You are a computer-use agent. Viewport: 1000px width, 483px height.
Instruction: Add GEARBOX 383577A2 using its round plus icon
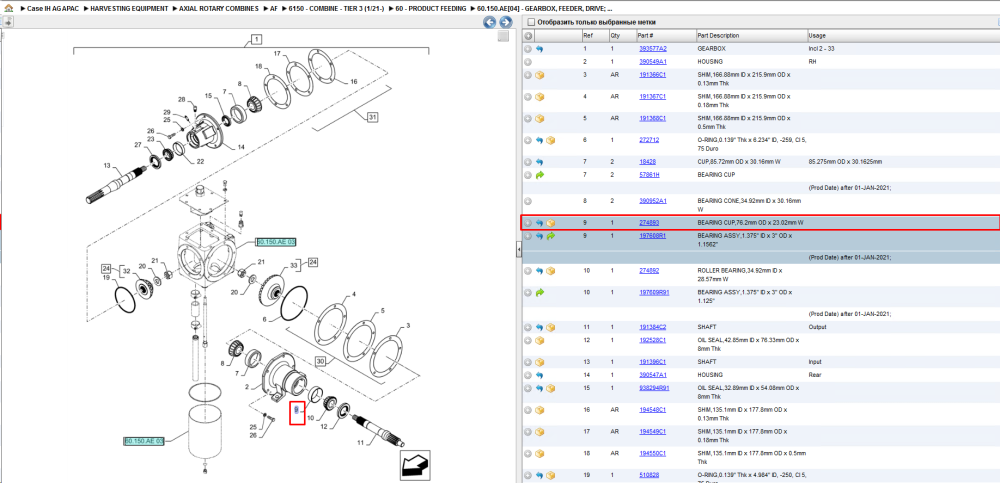(528, 48)
